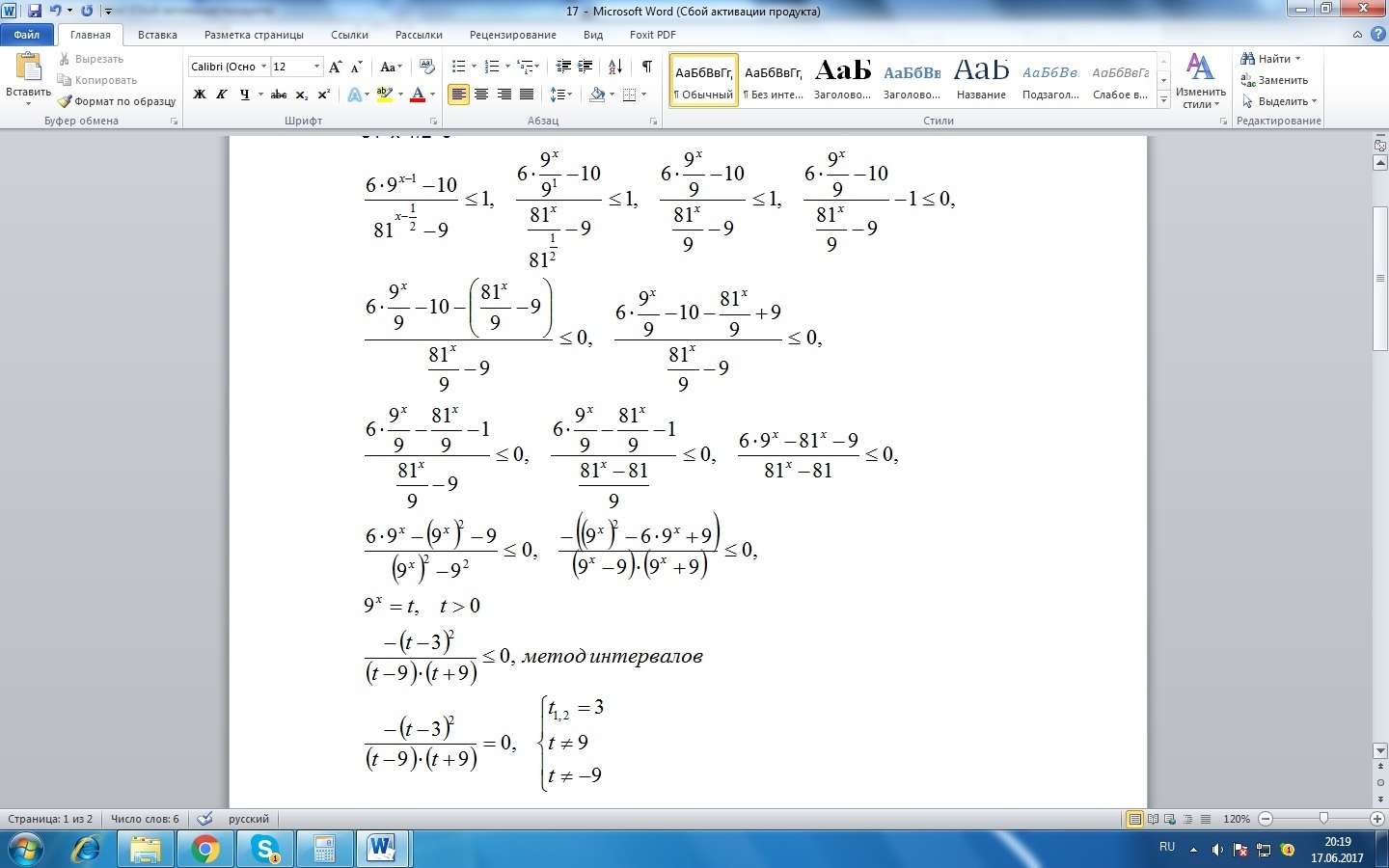This screenshot has height=868, width=1389.
Task: Increase font size with grow font button
Action: [336, 67]
